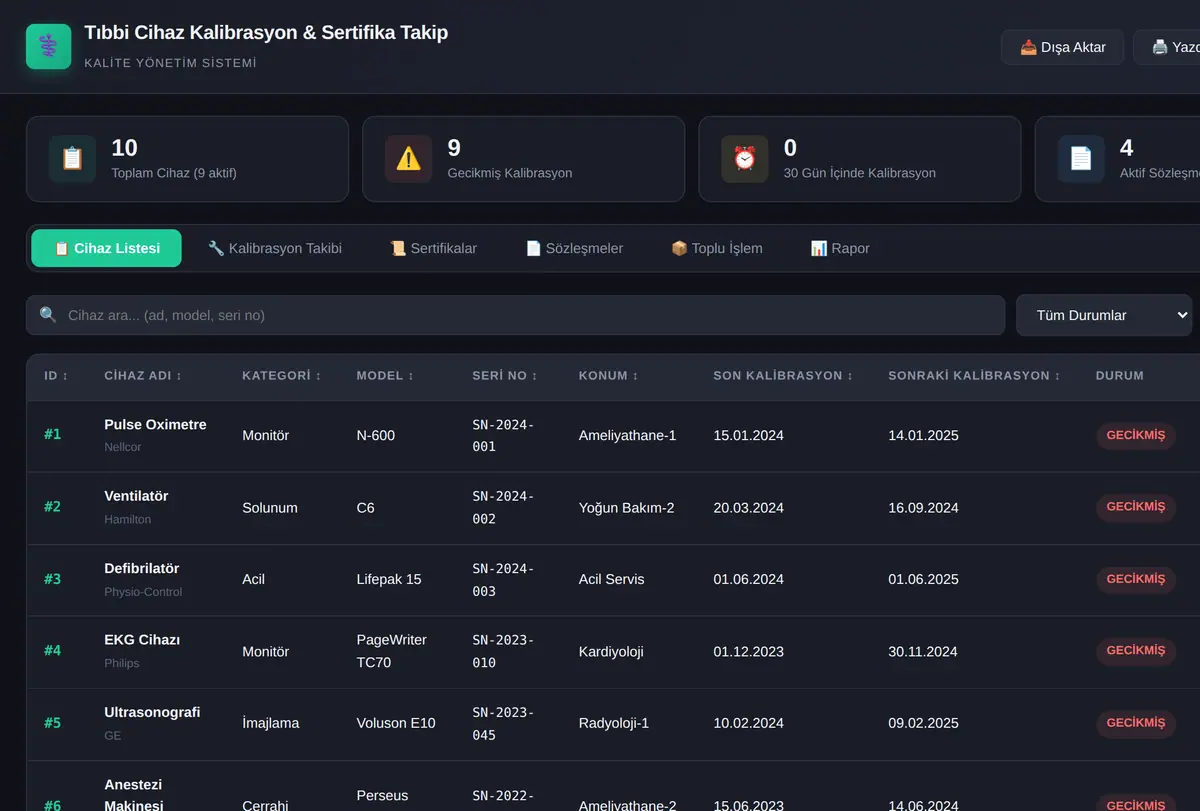This screenshot has width=1200, height=811.
Task: Sort by Seri No column header
Action: 505,376
